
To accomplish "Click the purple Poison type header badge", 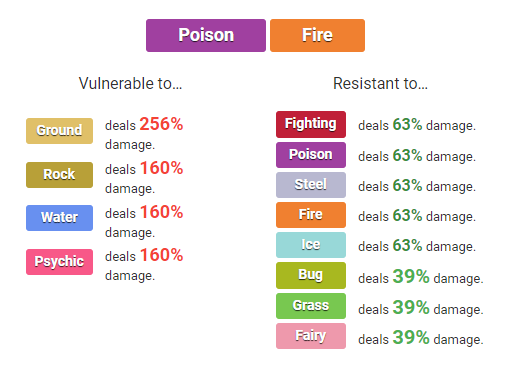I will pyautogui.click(x=206, y=35).
